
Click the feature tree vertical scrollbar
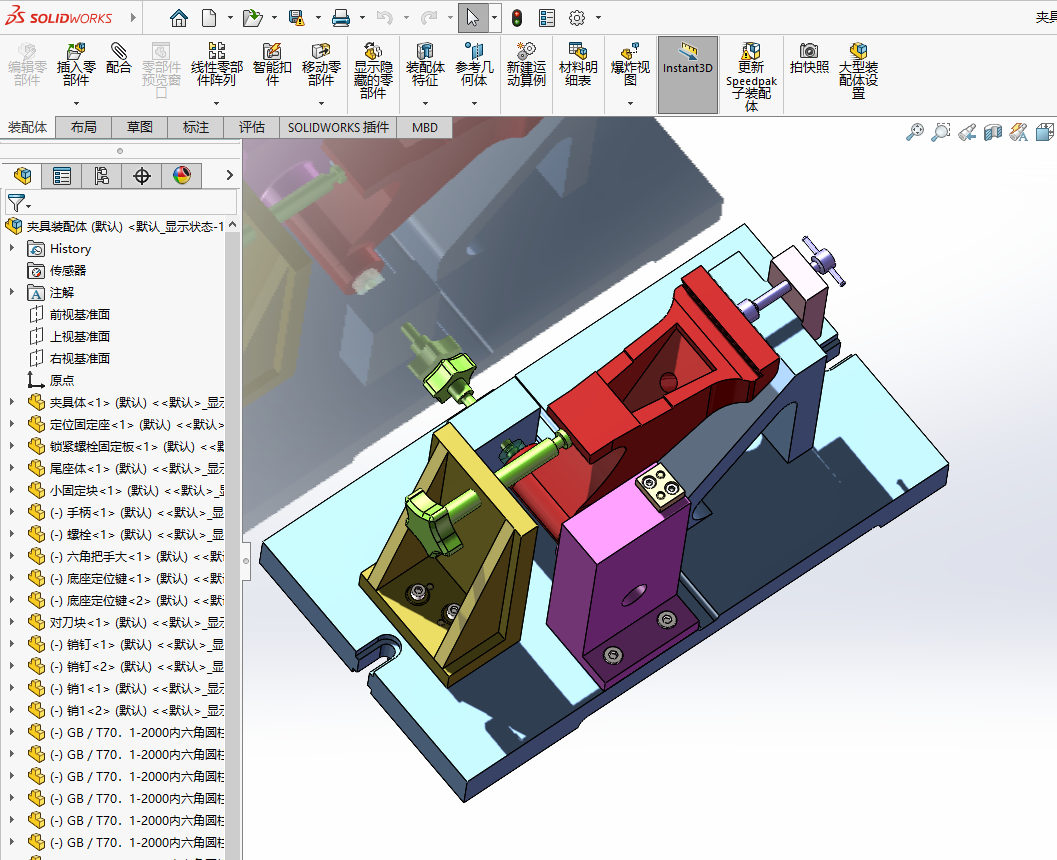point(233,539)
